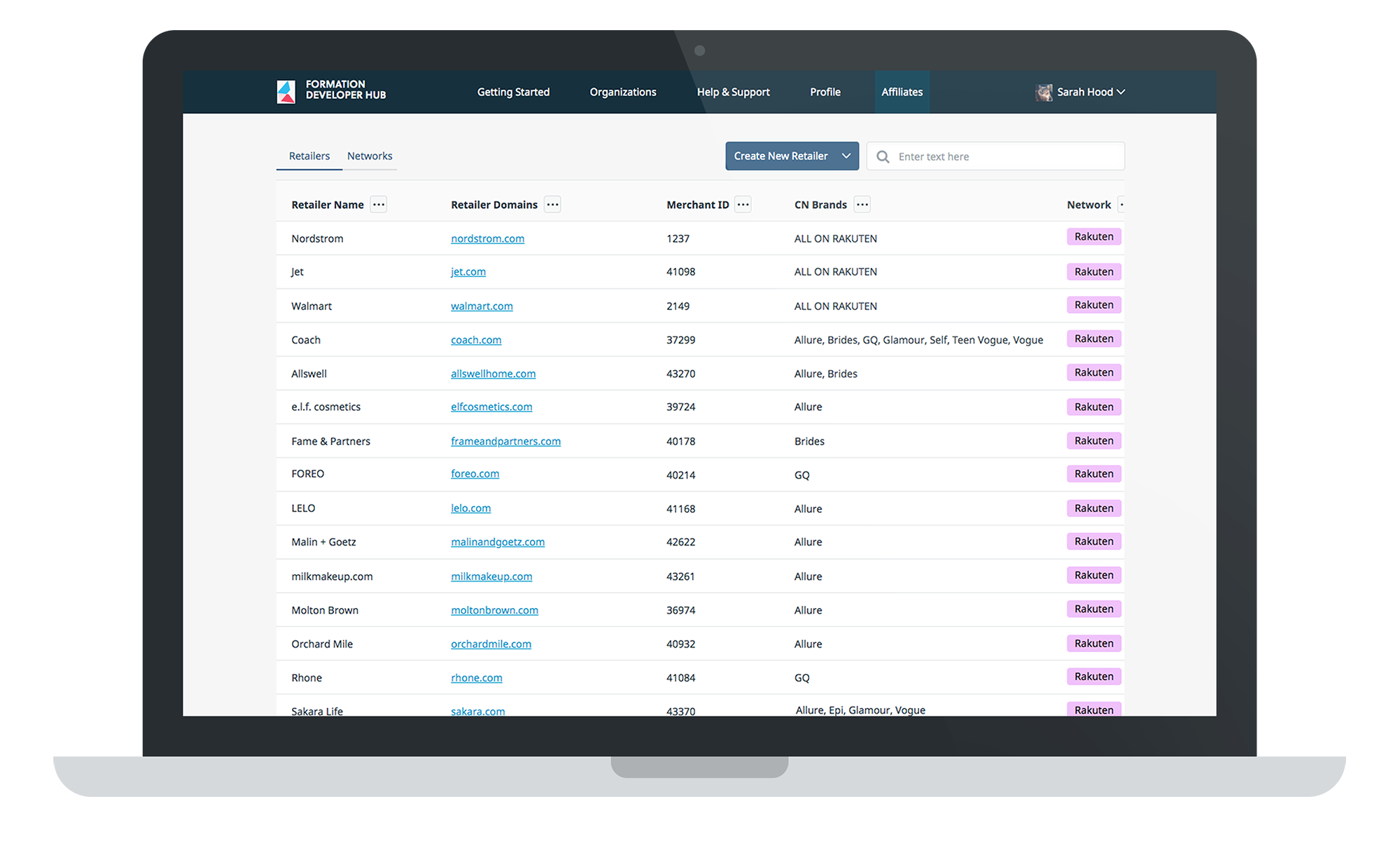Viewport: 1400px width, 848px height.
Task: Click the Create New Retailer button
Action: tap(792, 156)
